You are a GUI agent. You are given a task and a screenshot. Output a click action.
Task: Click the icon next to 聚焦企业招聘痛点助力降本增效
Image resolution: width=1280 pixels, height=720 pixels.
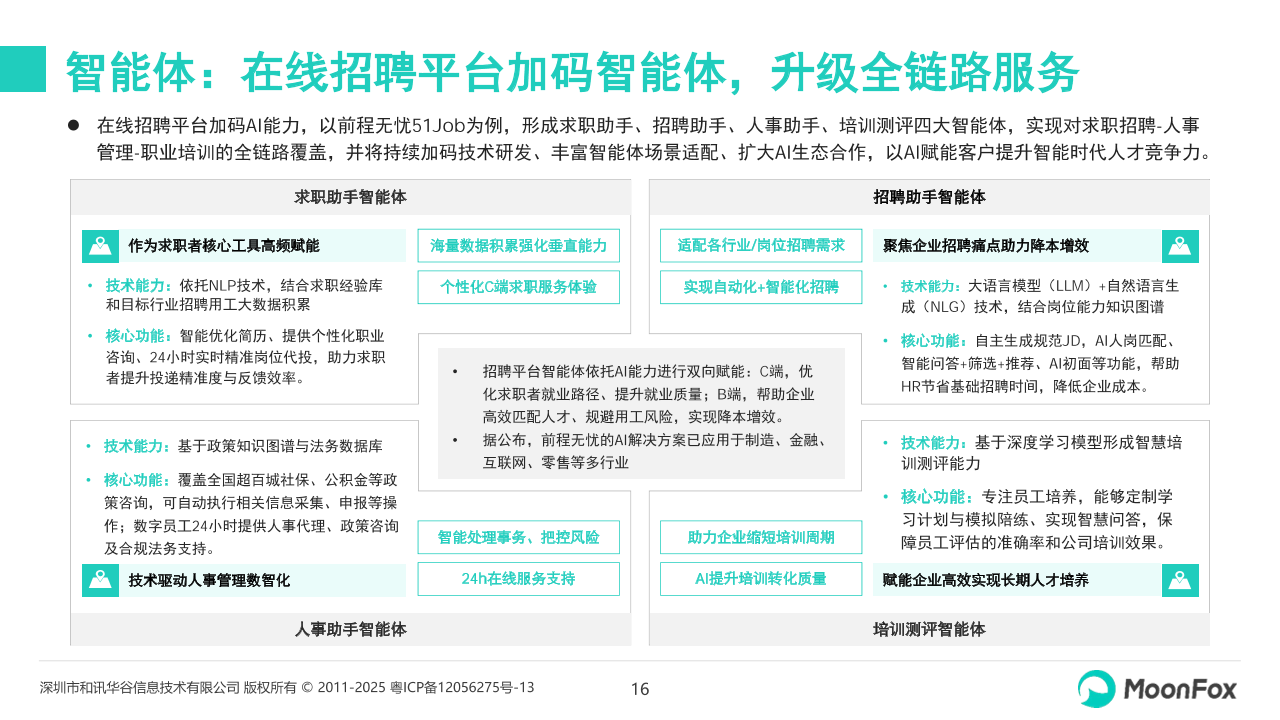[x=1180, y=246]
